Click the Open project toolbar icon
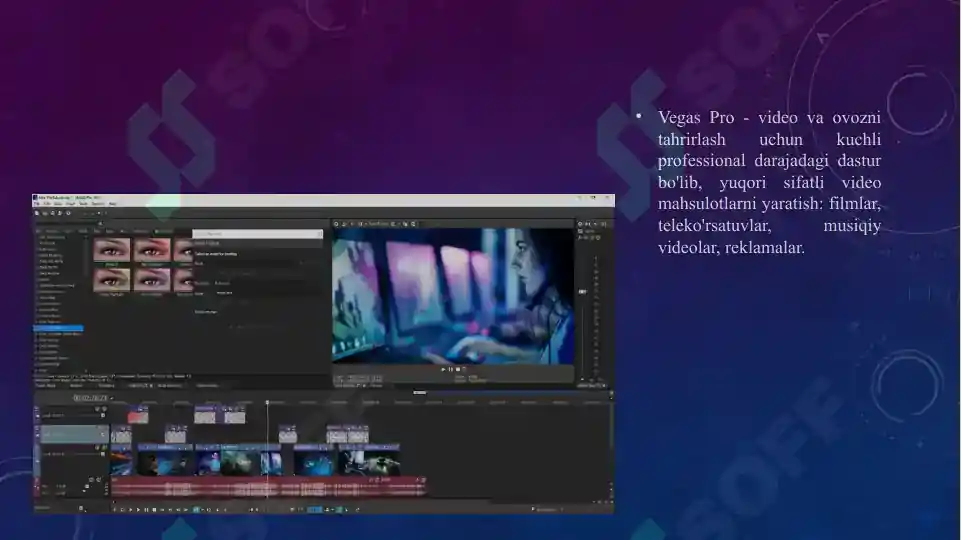 pyautogui.click(x=45, y=213)
